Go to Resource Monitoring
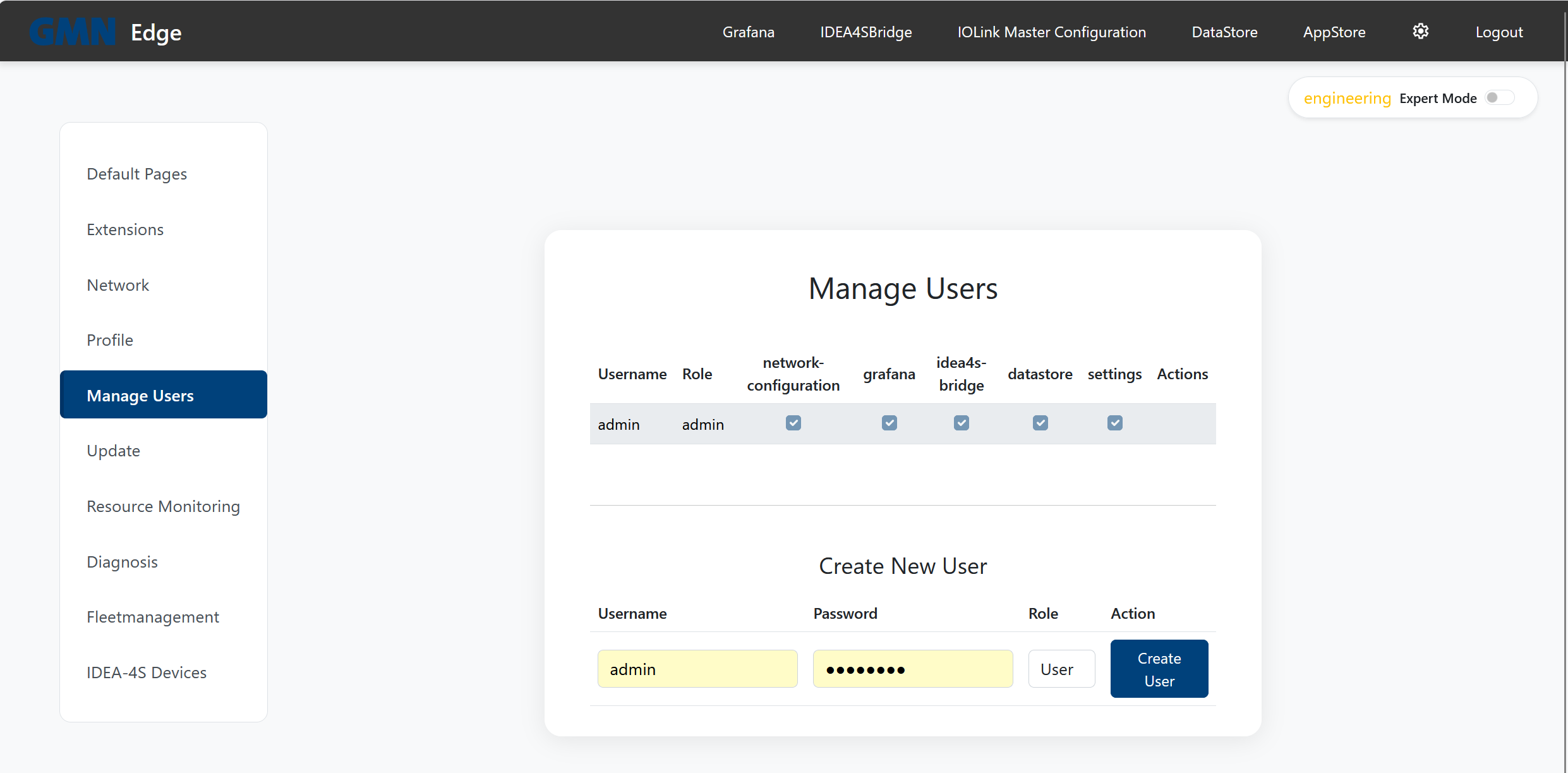Viewport: 1568px width, 773px height. coord(163,506)
